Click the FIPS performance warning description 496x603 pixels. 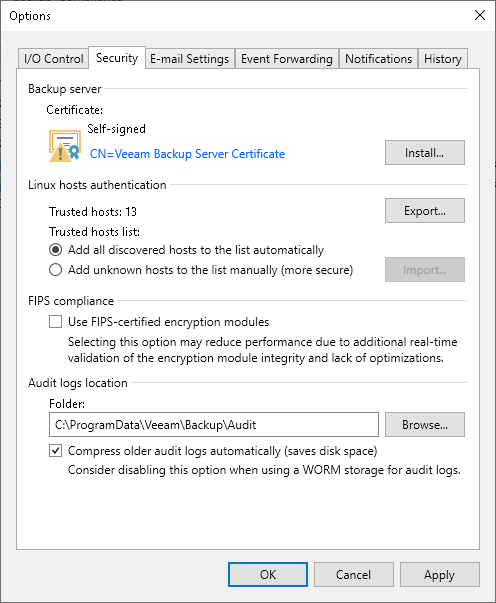click(x=263, y=350)
